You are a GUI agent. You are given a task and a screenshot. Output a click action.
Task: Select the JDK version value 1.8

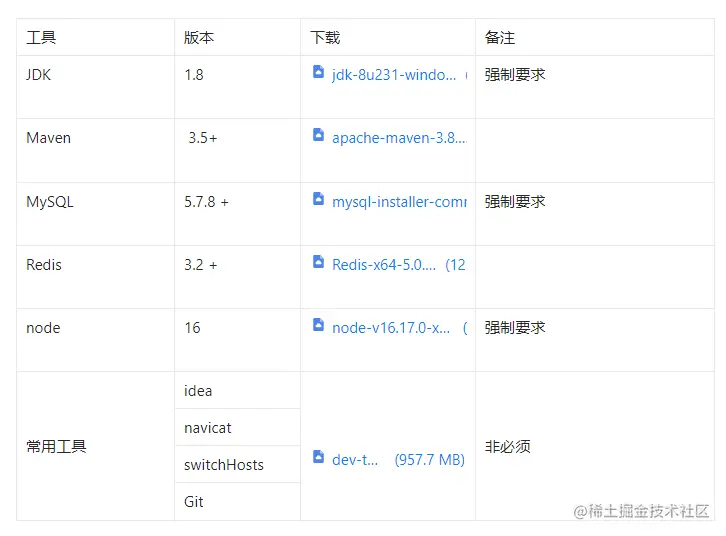pos(194,75)
